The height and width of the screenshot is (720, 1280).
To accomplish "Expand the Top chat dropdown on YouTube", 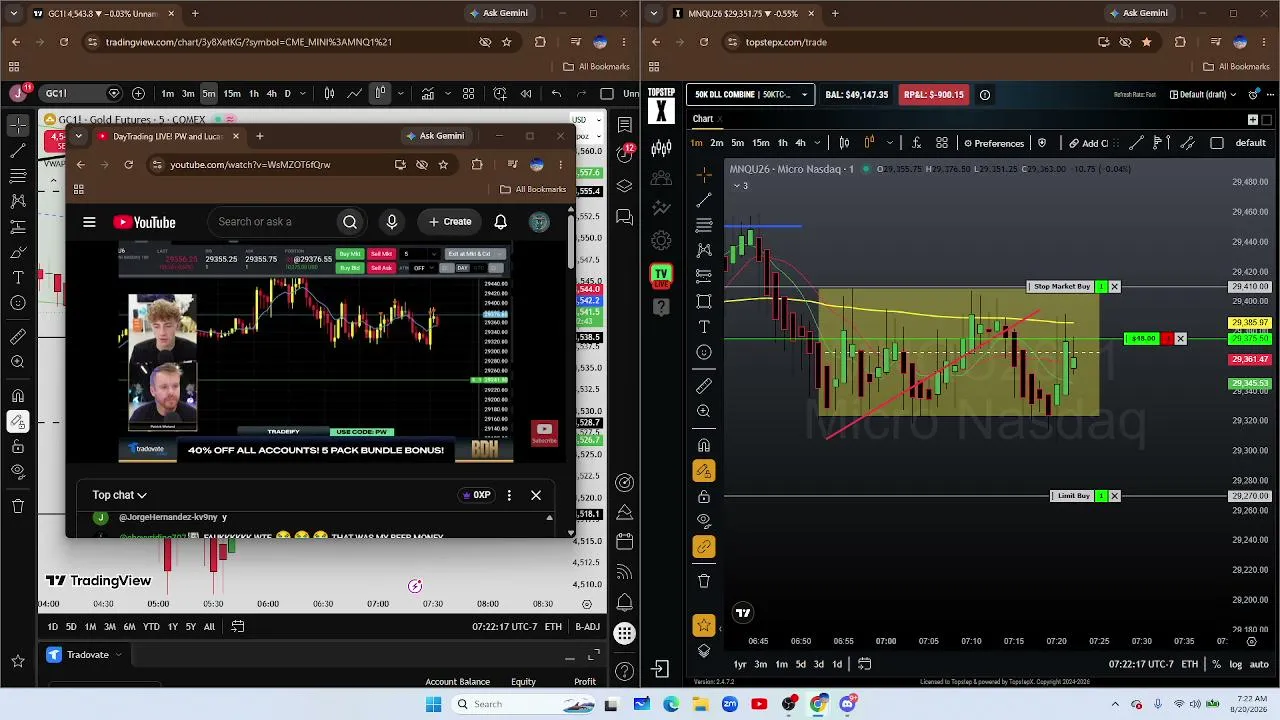I will (x=119, y=495).
